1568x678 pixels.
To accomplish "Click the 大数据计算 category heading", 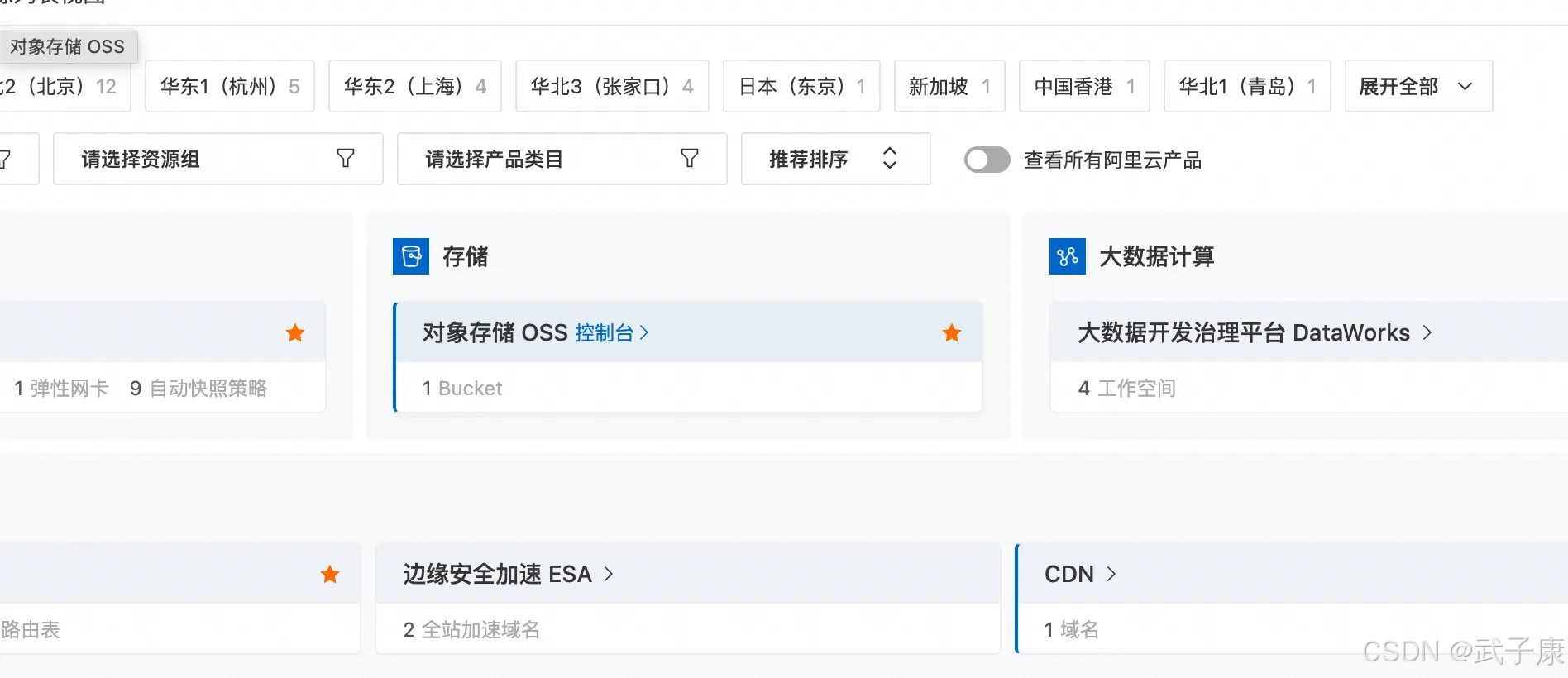I will [1157, 256].
